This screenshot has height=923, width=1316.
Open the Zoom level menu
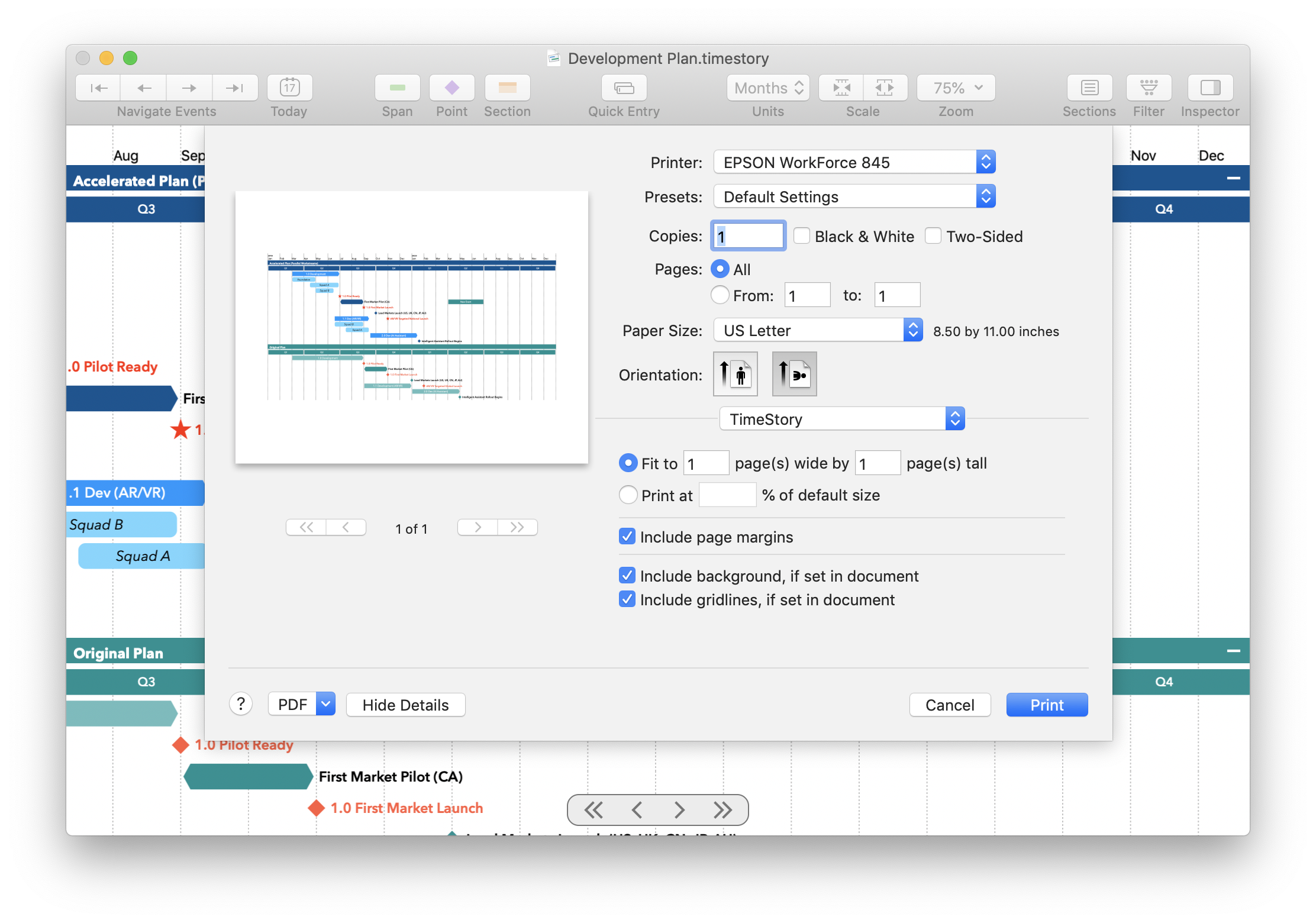[x=954, y=87]
